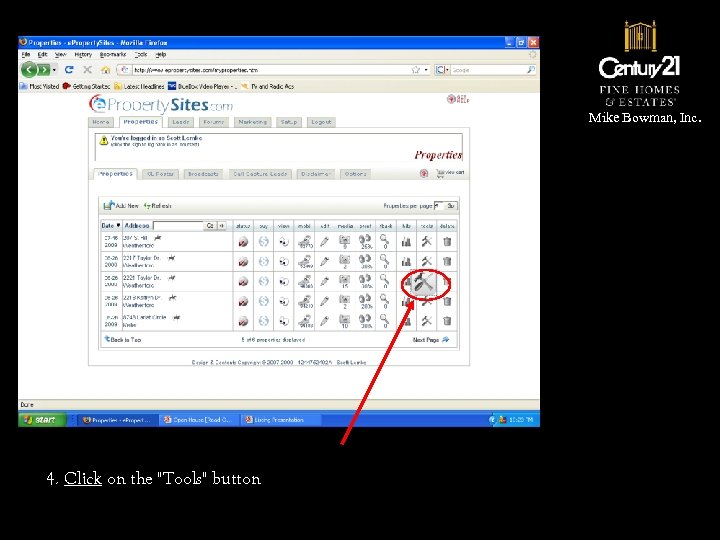Open the Latest Headlines bookmark
The image size is (720, 540).
point(139,86)
